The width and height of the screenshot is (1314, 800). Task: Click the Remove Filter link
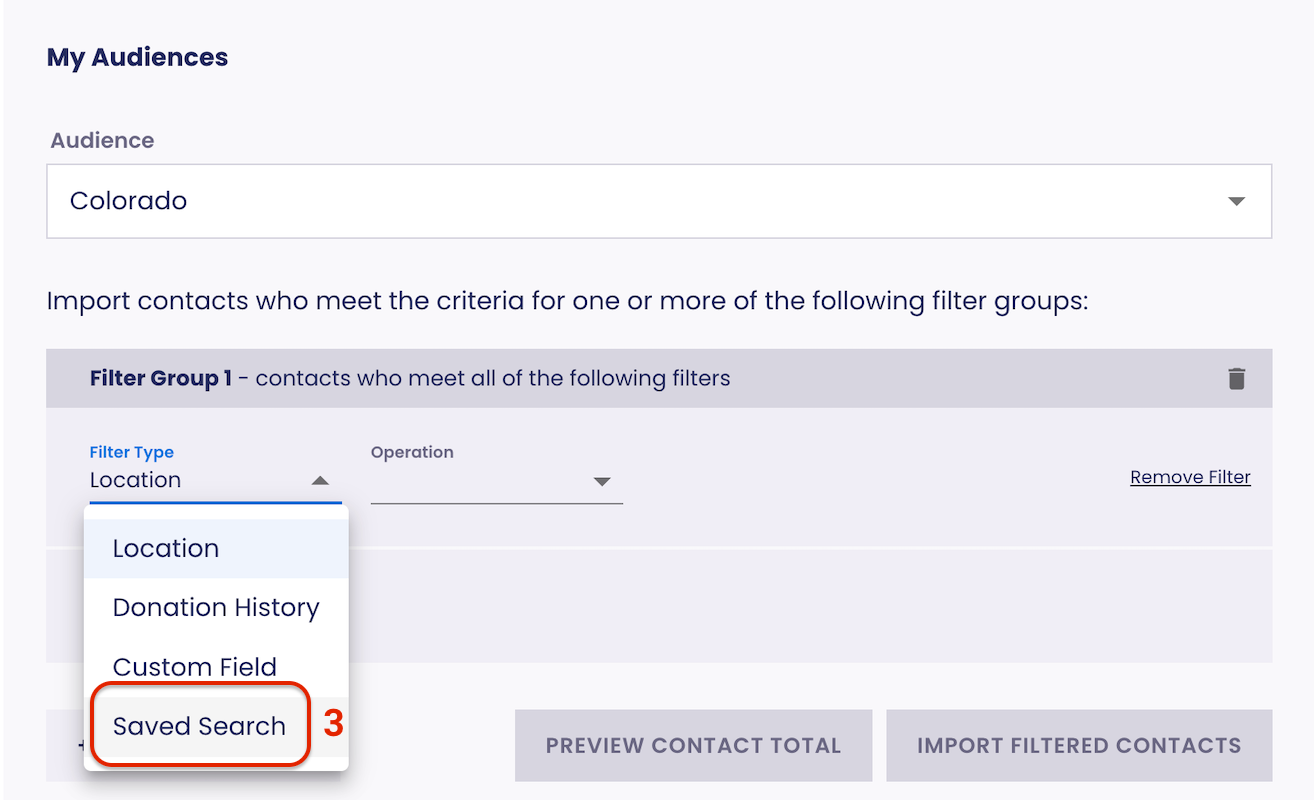(1190, 477)
